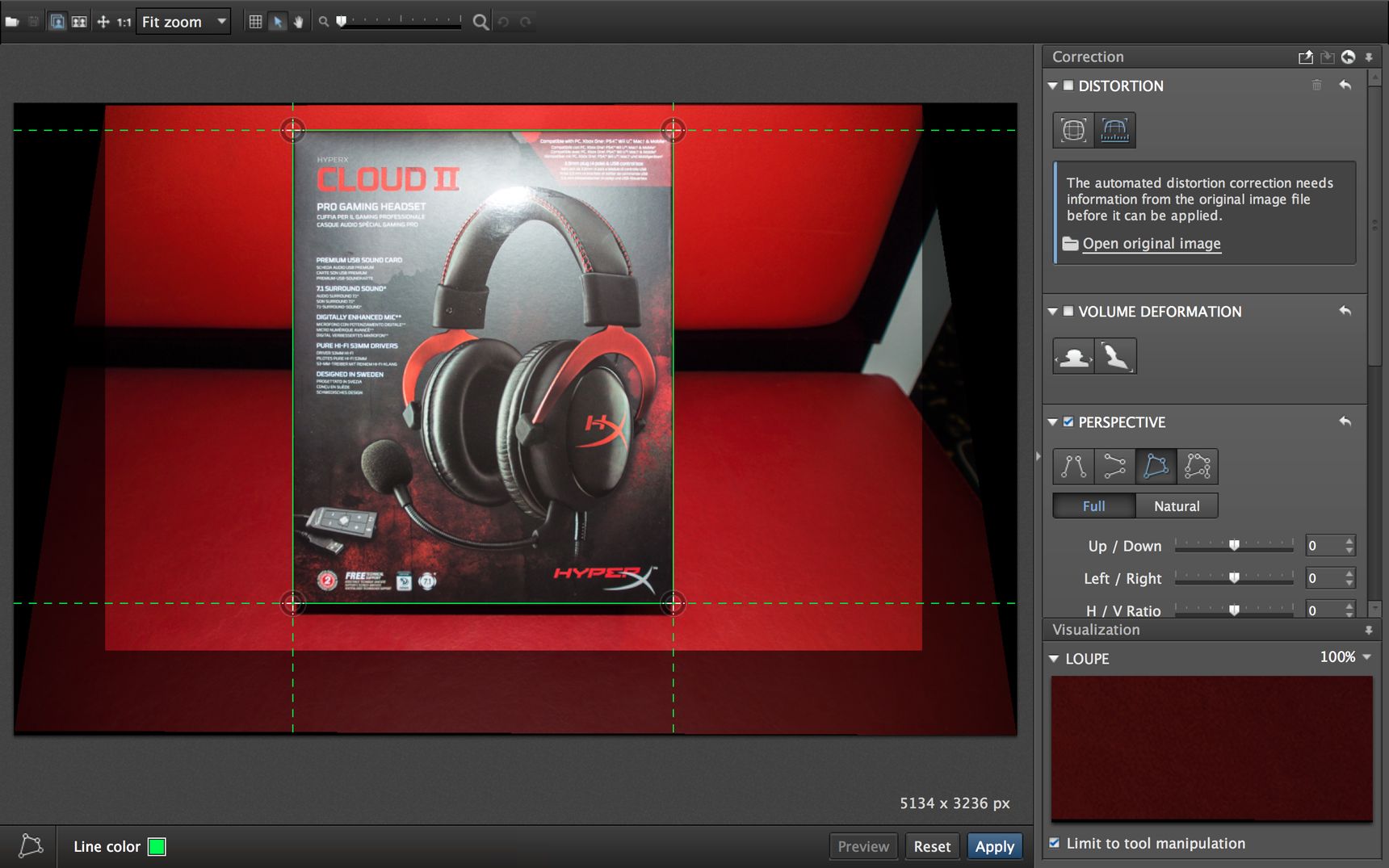1389x868 pixels.
Task: Choose Natural perspective mode
Action: (x=1177, y=506)
